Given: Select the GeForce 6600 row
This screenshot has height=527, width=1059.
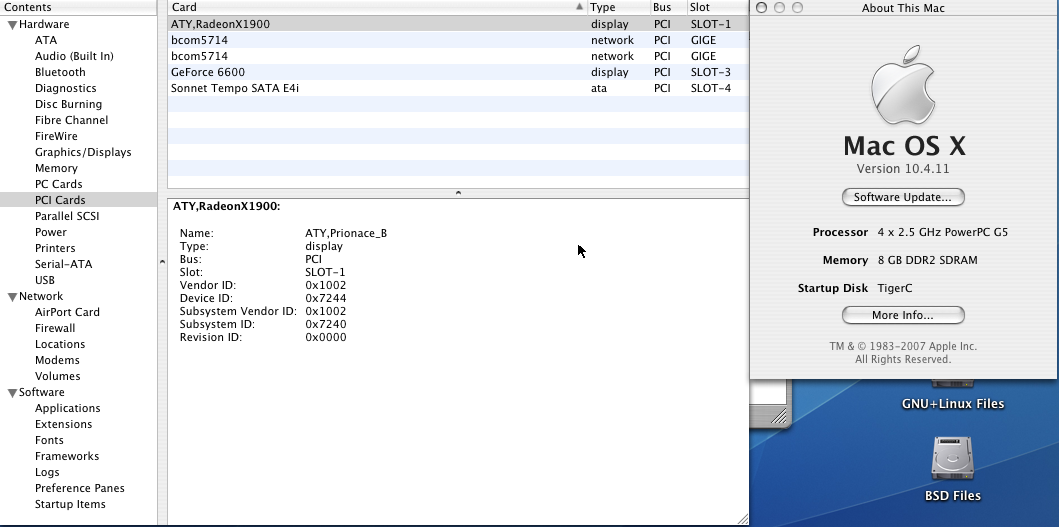Looking at the screenshot, I should (x=459, y=72).
